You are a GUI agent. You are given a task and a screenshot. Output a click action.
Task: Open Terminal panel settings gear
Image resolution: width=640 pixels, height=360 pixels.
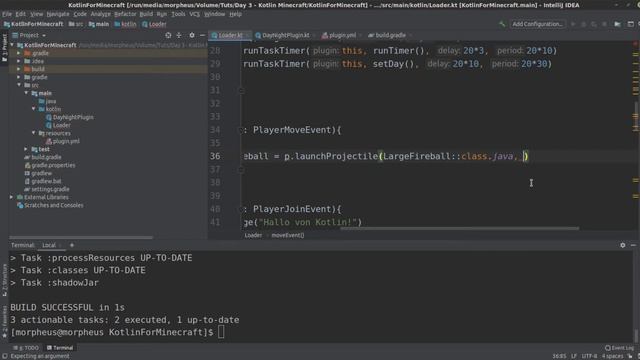623,245
